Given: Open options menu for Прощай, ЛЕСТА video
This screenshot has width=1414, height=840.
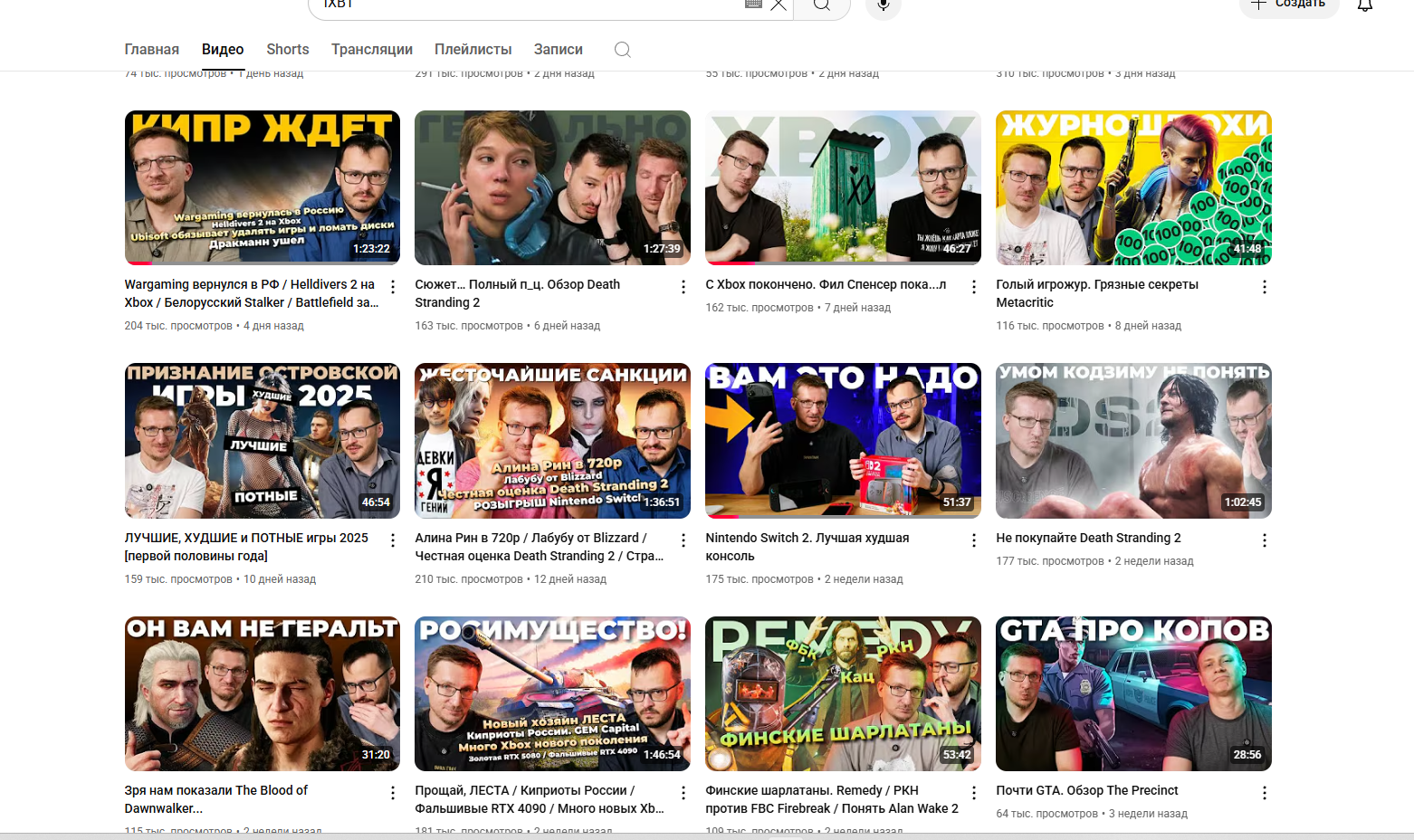Looking at the screenshot, I should pyautogui.click(x=683, y=793).
